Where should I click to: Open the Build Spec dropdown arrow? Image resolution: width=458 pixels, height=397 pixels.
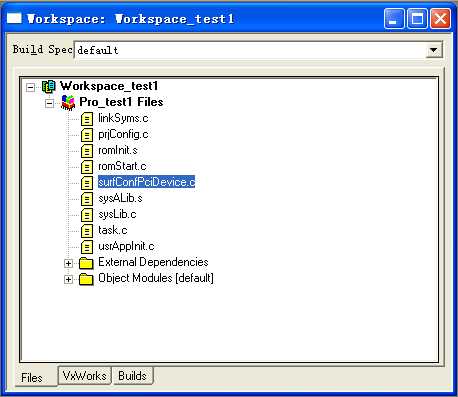[434, 50]
